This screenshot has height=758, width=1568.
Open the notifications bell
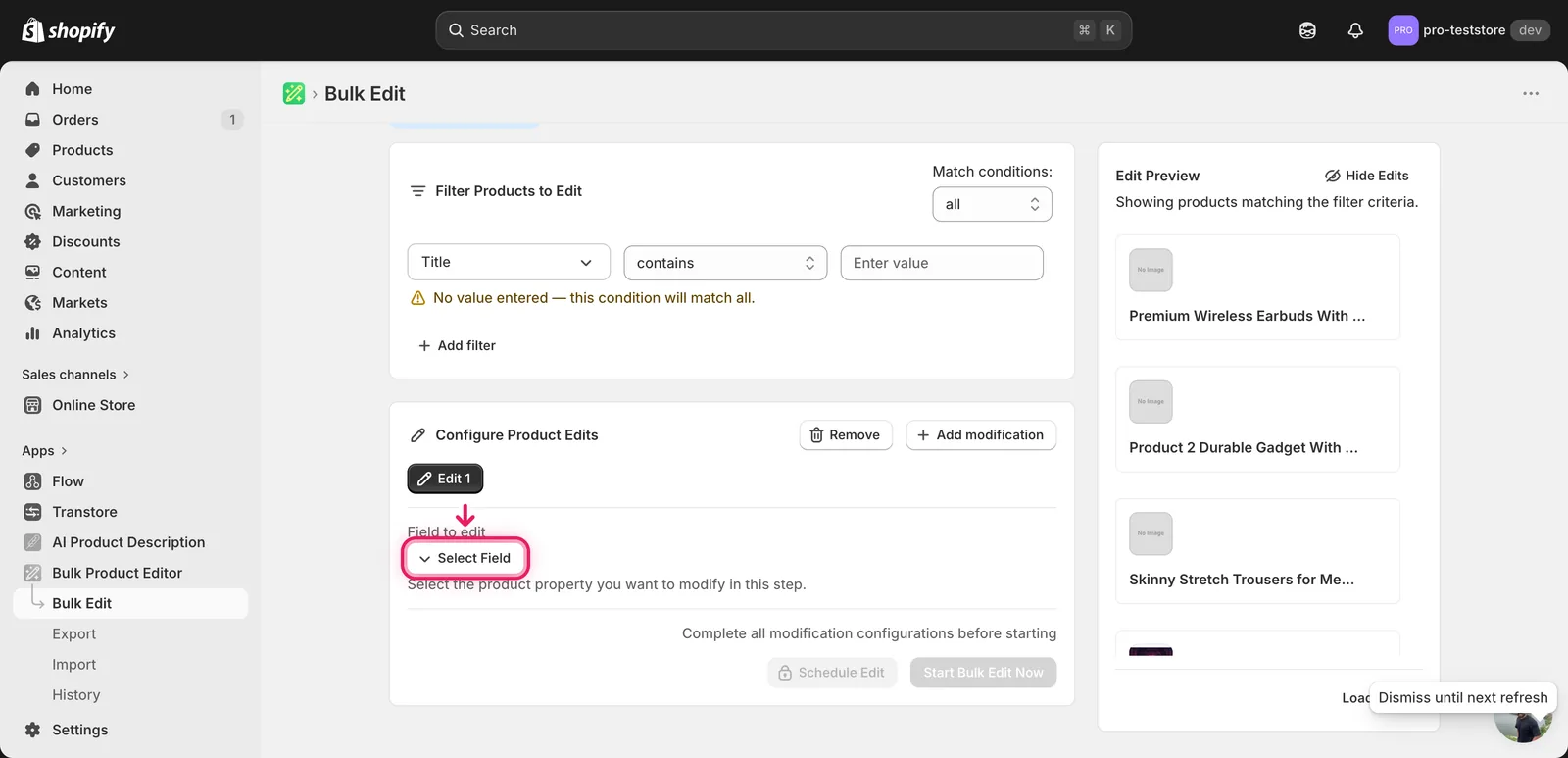click(x=1355, y=30)
